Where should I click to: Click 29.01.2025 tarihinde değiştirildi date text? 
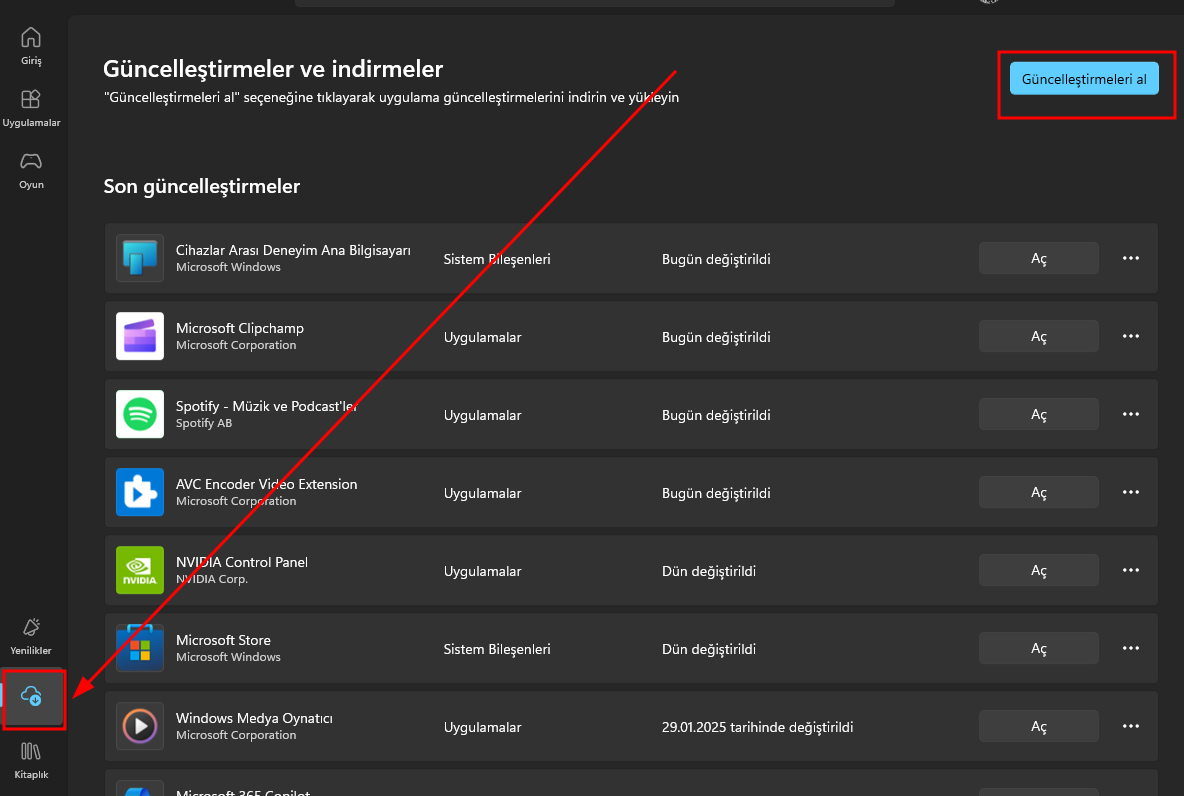[x=757, y=727]
